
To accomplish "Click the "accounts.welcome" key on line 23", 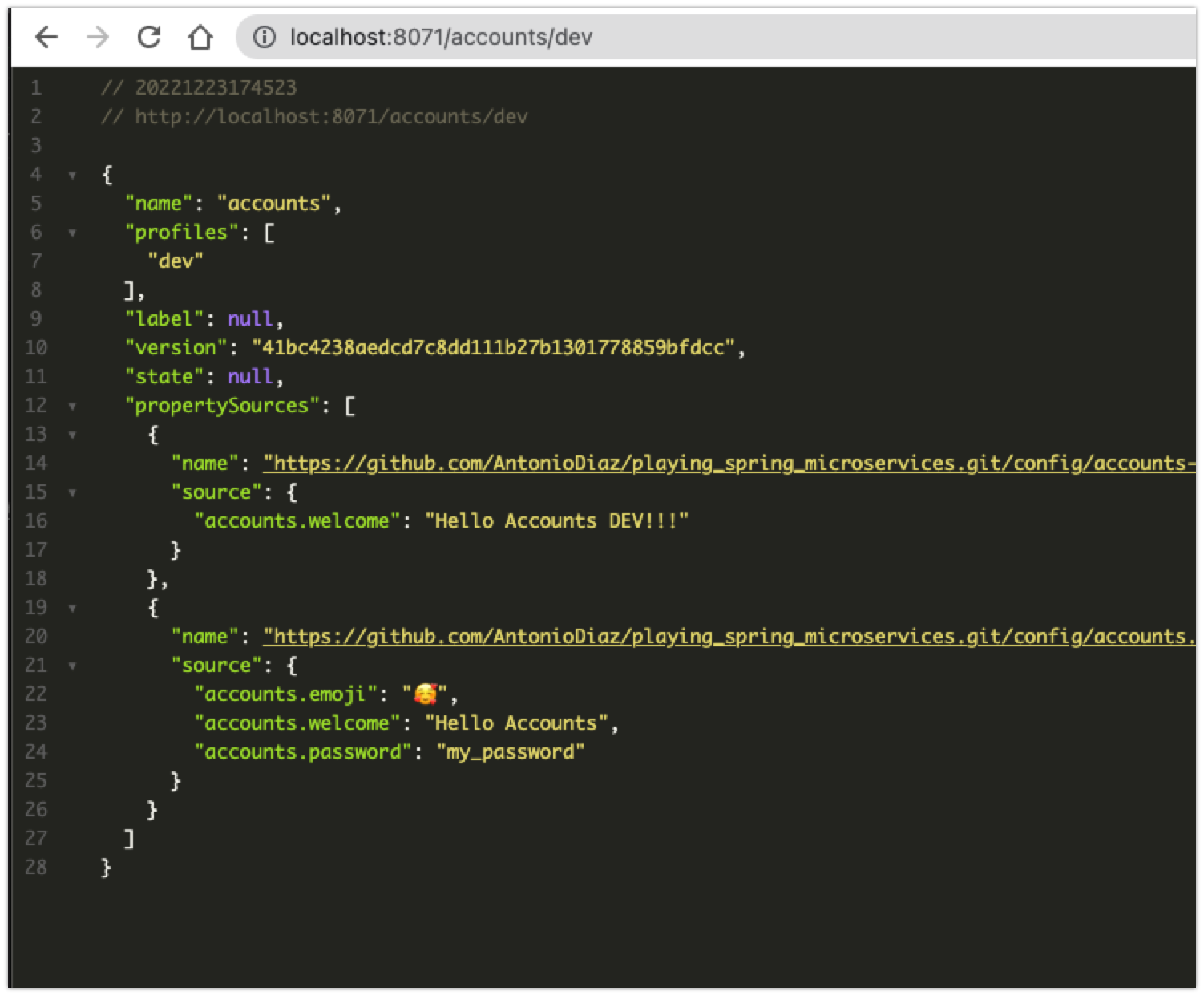I will [x=297, y=723].
